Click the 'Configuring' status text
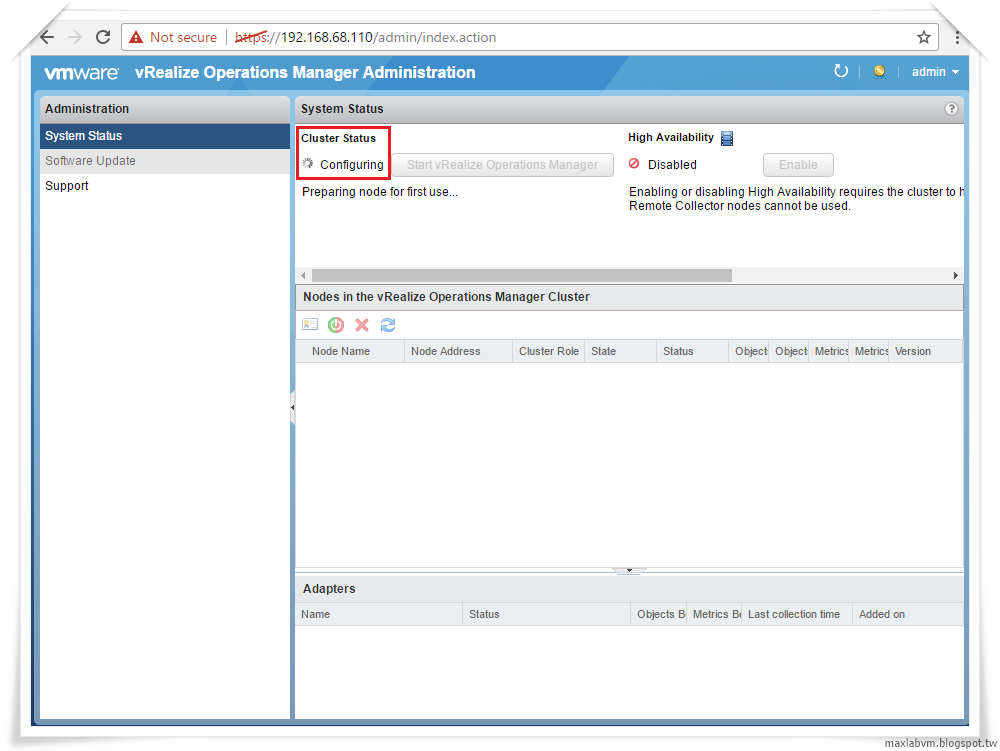The width and height of the screenshot is (1000, 751). pyautogui.click(x=351, y=164)
